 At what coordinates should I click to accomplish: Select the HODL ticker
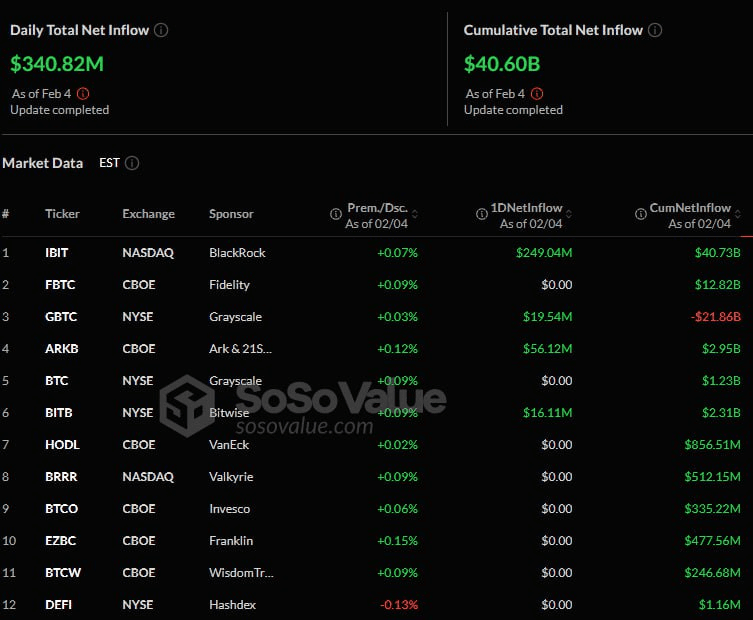(62, 445)
